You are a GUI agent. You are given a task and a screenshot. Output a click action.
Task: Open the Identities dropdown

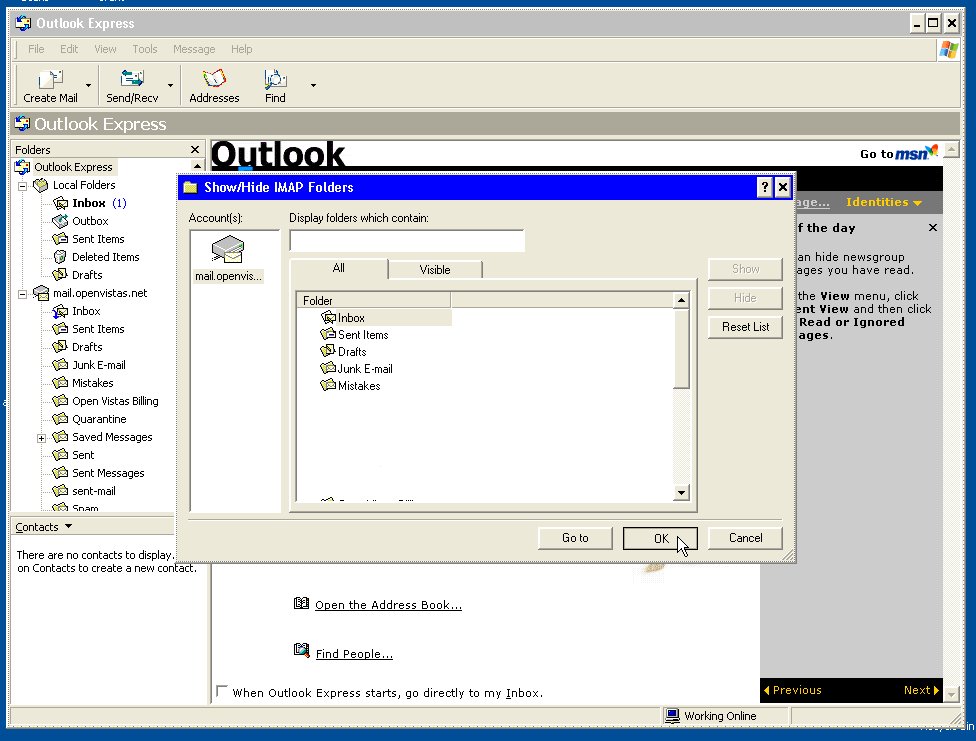pos(883,202)
